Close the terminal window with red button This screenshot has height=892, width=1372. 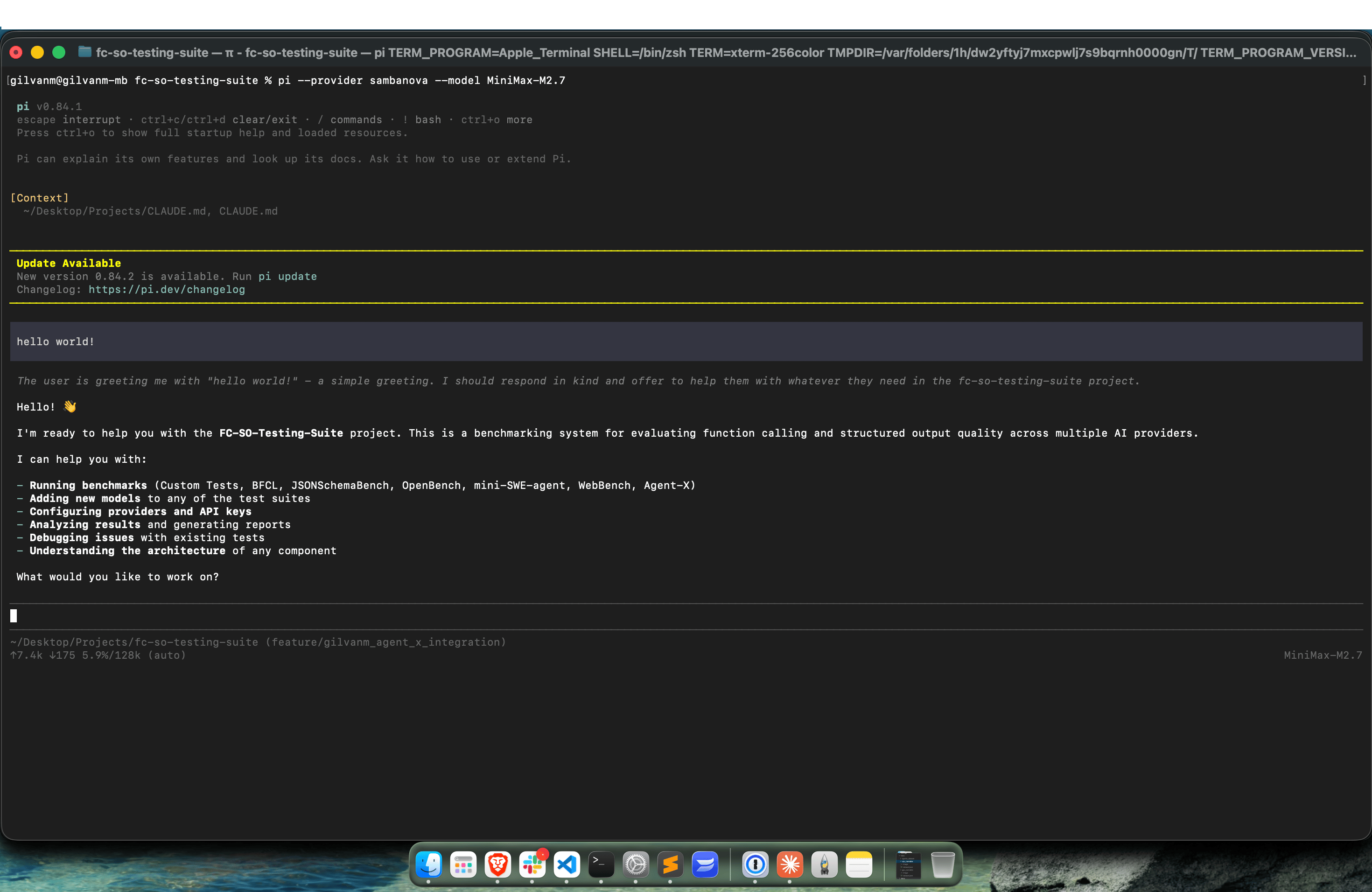[16, 52]
